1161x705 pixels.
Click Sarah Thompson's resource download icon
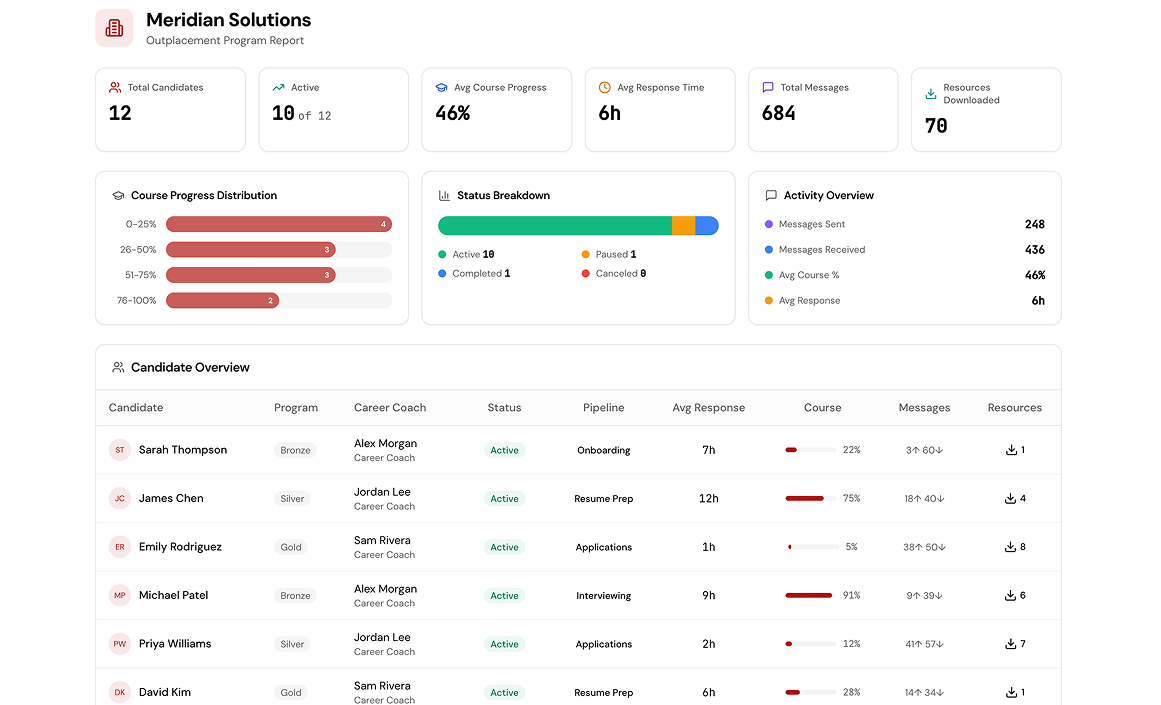tap(1011, 450)
